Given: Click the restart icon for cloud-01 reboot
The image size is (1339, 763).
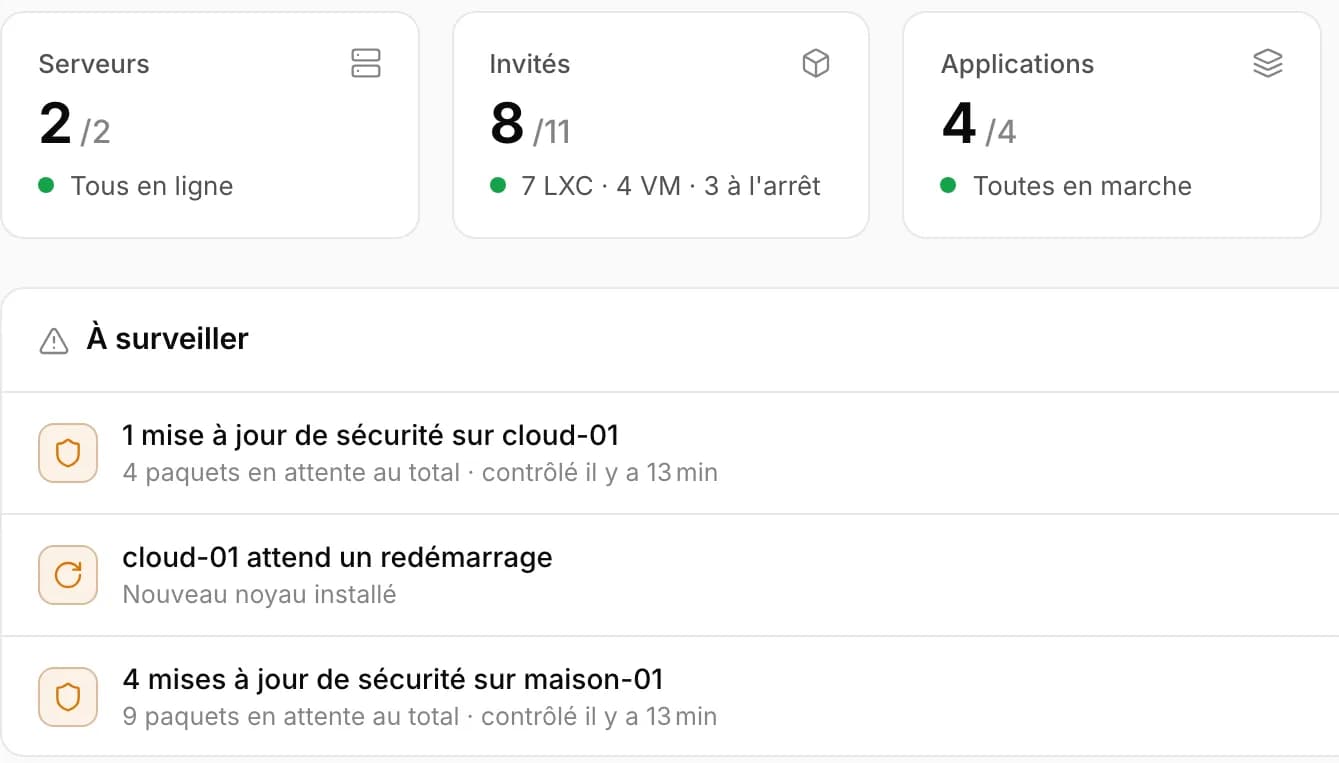Looking at the screenshot, I should pyautogui.click(x=68, y=575).
